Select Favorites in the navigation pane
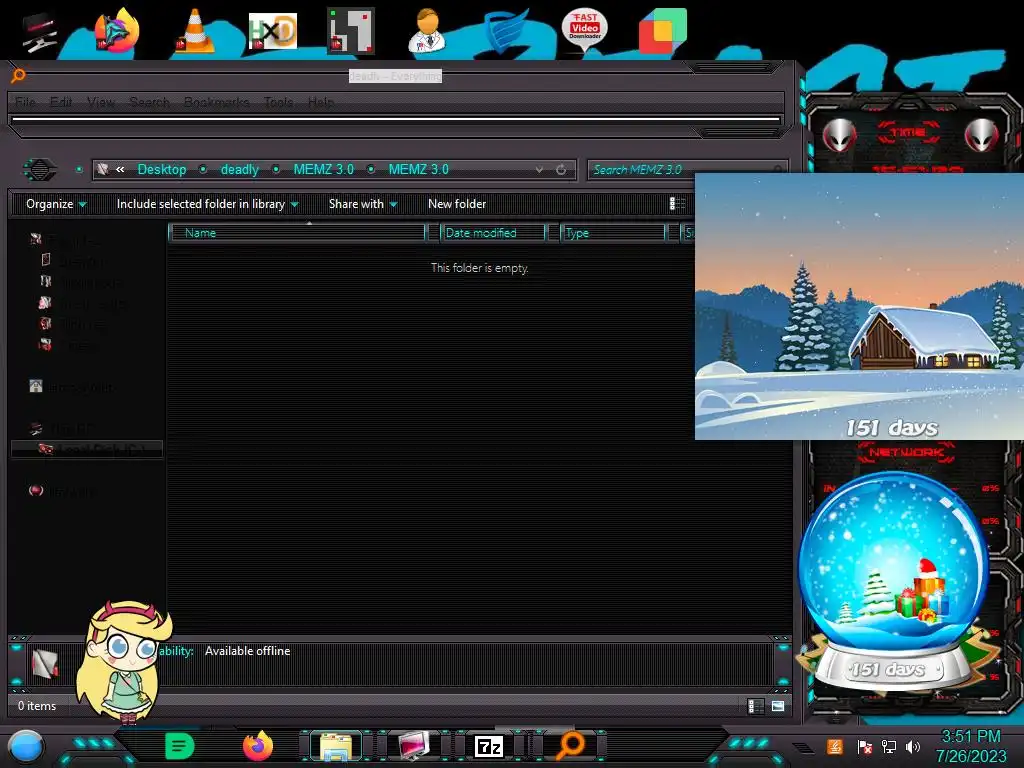Image resolution: width=1024 pixels, height=768 pixels. [65, 240]
